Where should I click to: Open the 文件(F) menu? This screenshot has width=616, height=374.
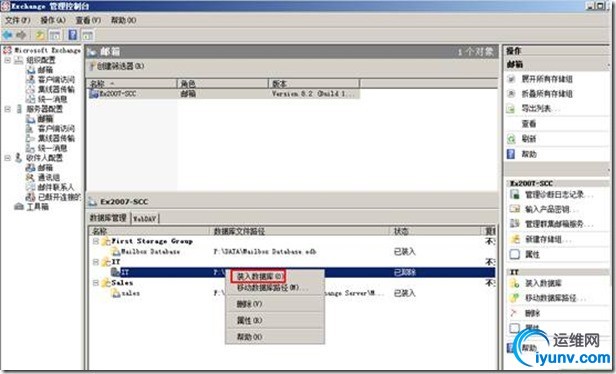click(x=18, y=20)
